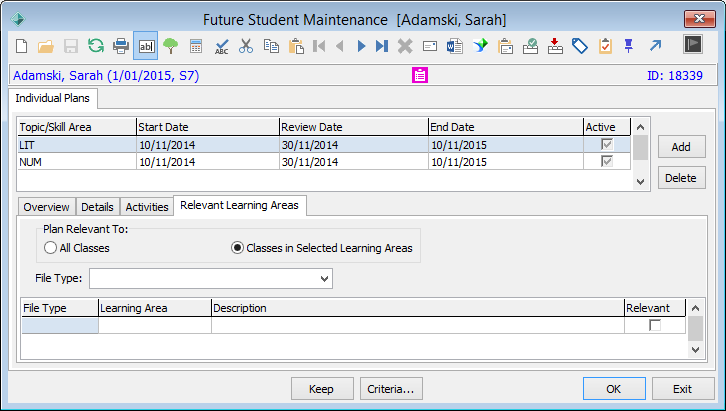Click the Save floppy disk icon

(x=71, y=46)
